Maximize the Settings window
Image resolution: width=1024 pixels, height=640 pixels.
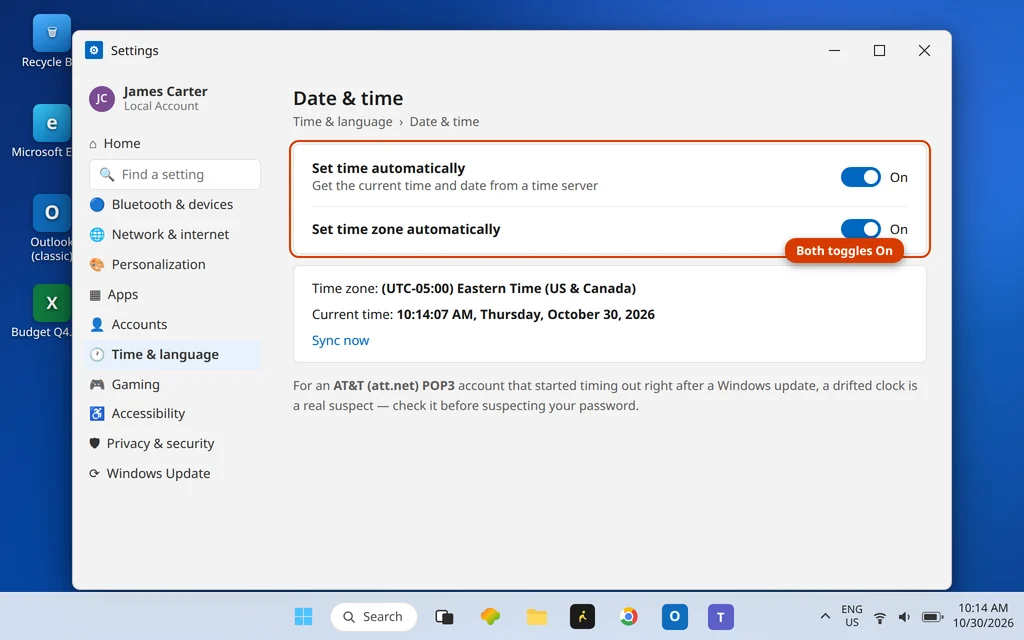click(880, 50)
